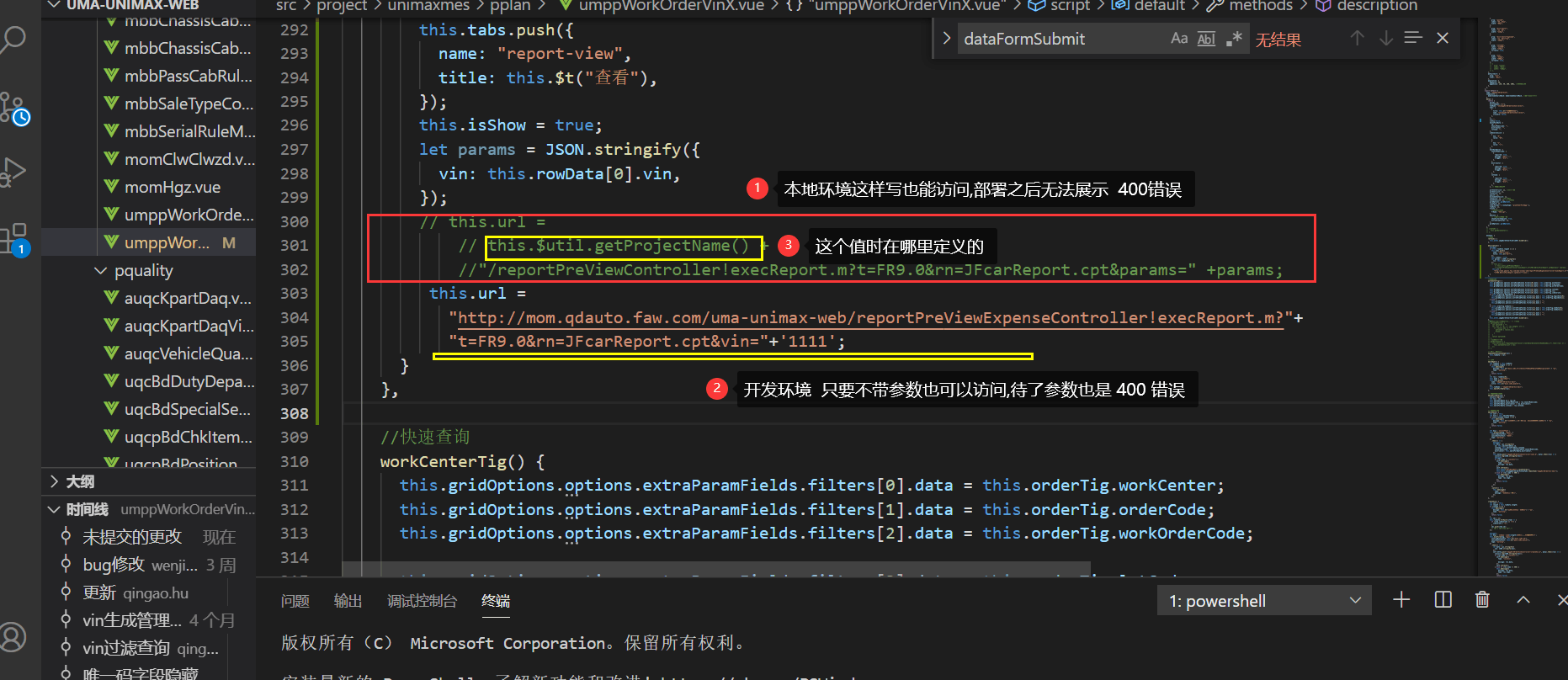Split the terminal panel

click(x=1443, y=599)
